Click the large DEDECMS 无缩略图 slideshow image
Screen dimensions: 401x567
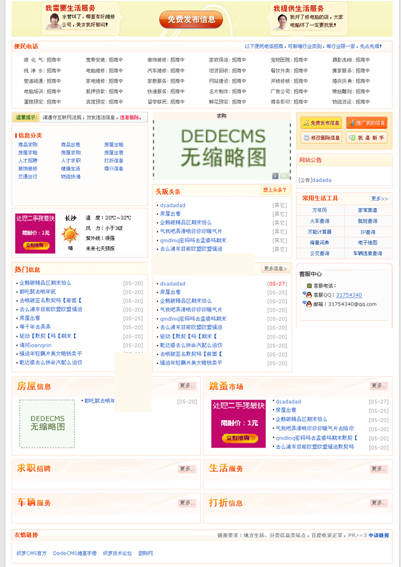[222, 150]
